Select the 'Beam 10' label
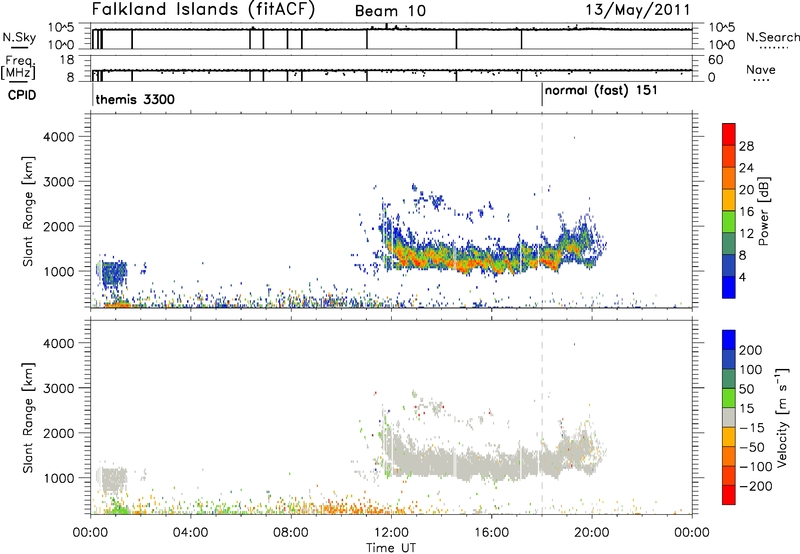This screenshot has width=800, height=554. 390,11
